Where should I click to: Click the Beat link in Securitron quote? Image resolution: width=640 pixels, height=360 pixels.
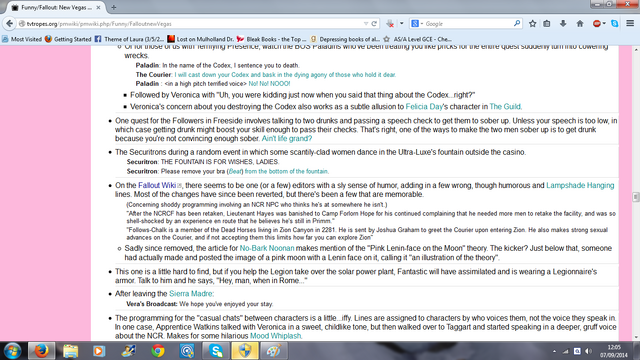coord(236,171)
